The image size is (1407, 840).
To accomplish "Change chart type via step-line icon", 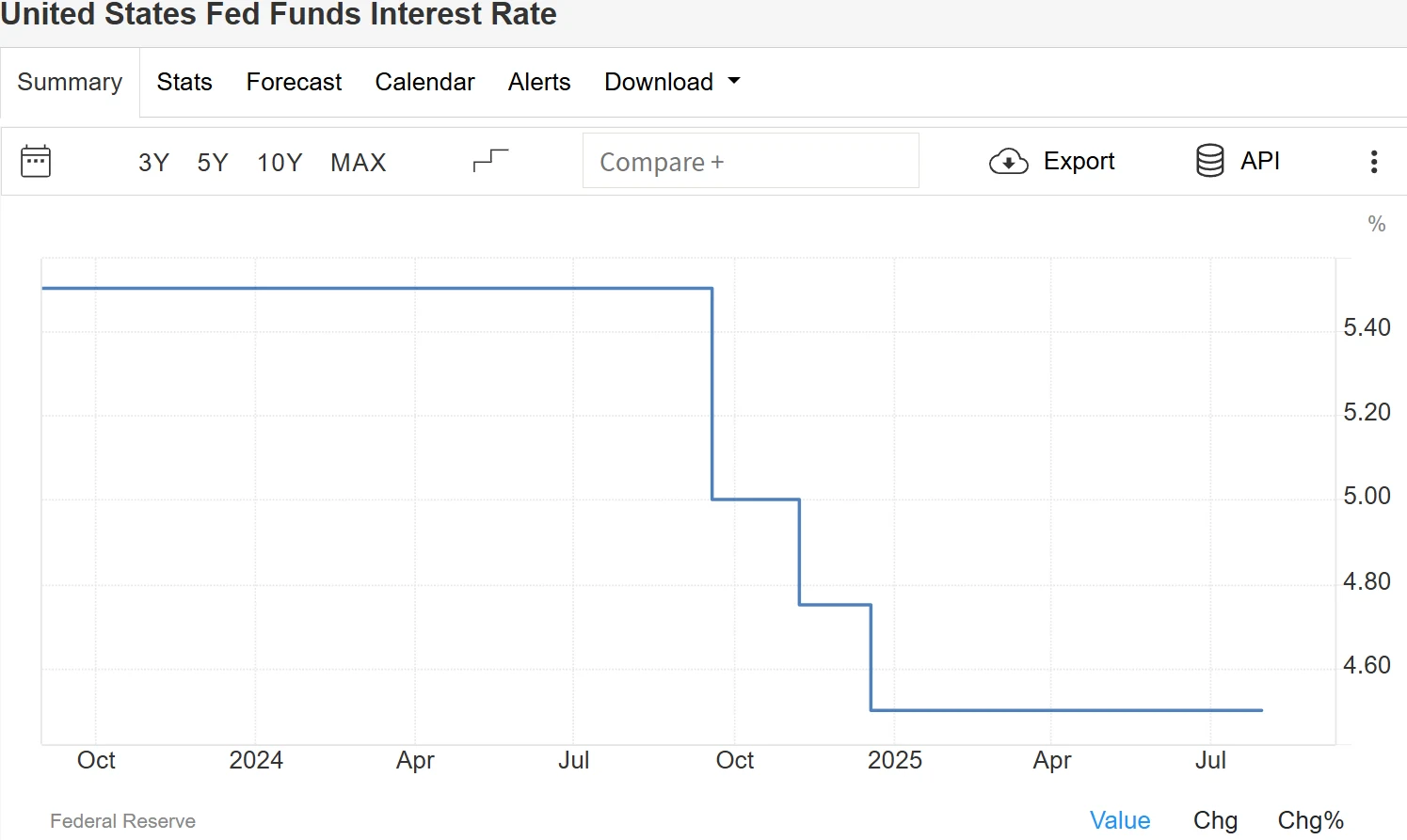I will point(490,161).
